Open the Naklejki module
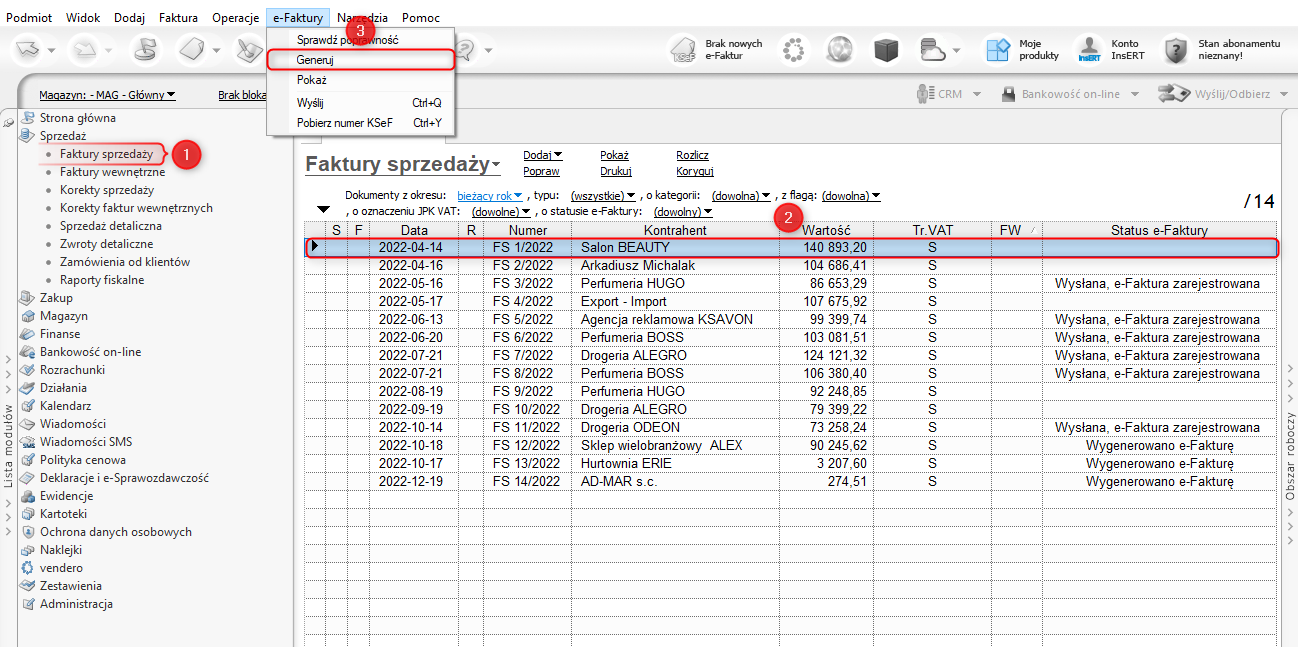This screenshot has width=1298, height=647. click(x=61, y=550)
